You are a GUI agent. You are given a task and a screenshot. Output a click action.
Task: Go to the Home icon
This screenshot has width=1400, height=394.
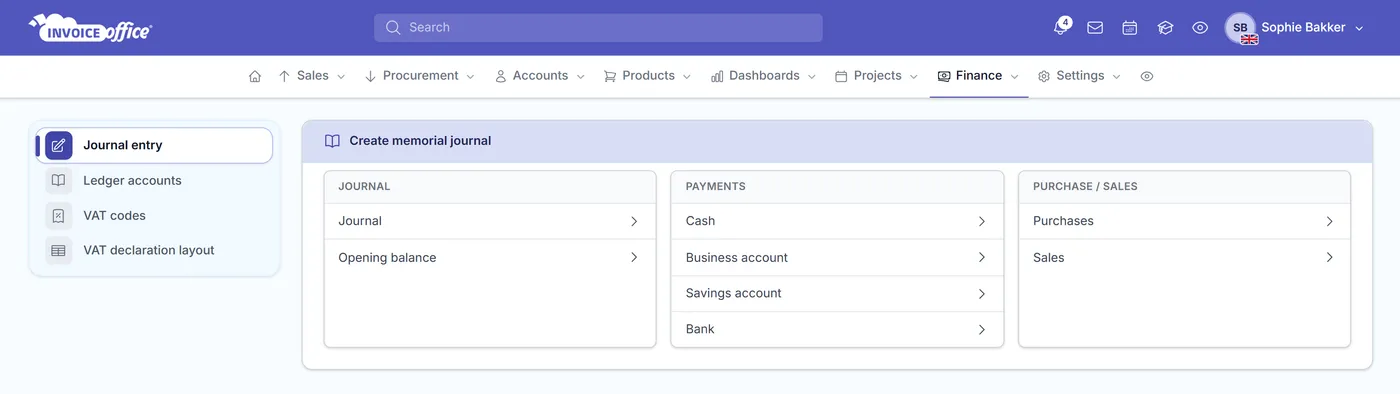pyautogui.click(x=255, y=76)
